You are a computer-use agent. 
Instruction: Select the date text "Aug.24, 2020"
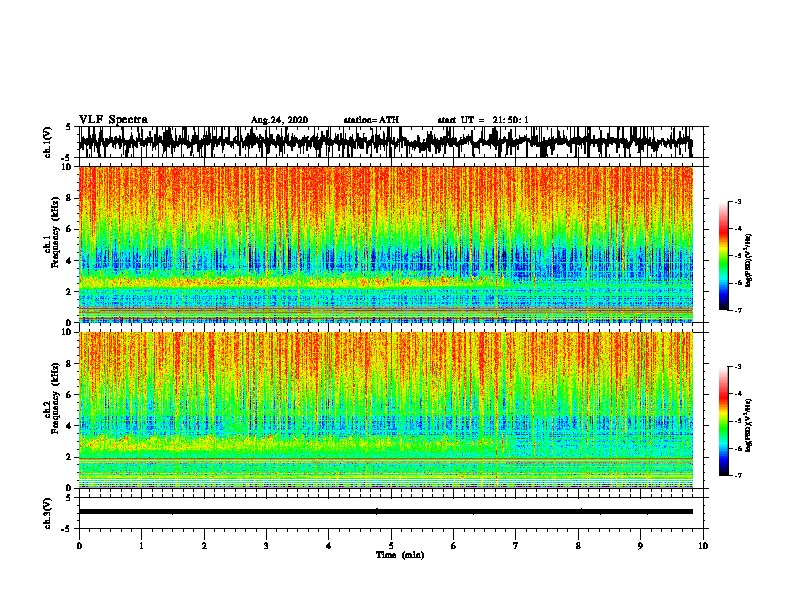coord(279,120)
